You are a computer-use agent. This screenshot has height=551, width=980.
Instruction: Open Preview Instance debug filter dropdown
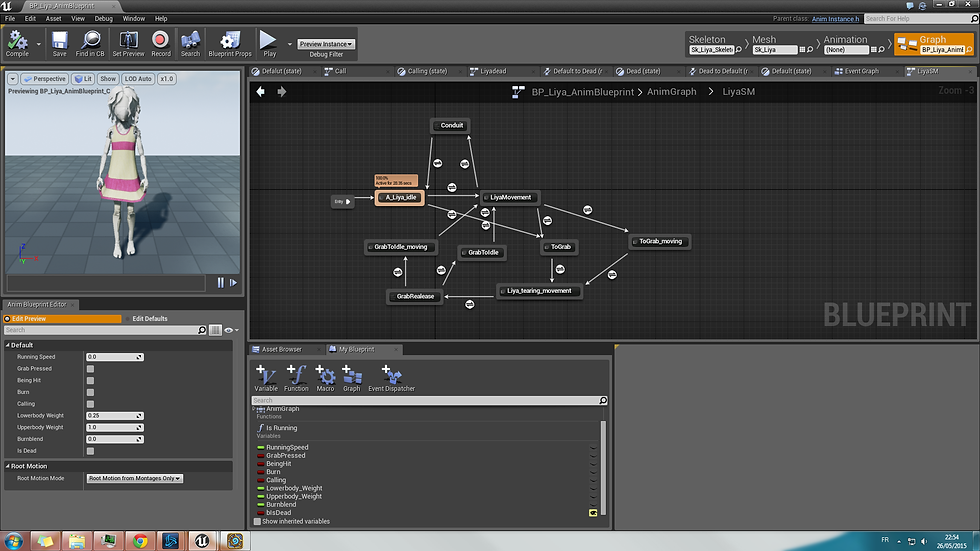coord(326,44)
